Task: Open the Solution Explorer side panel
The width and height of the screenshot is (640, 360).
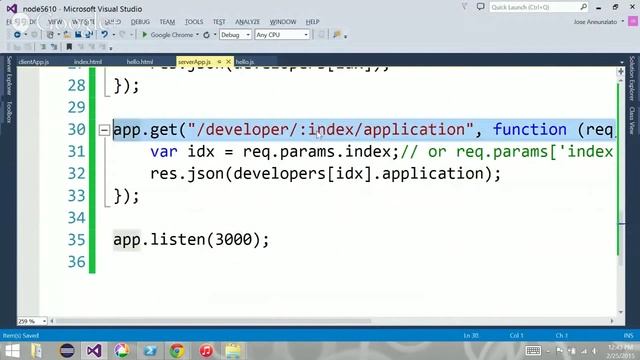Action: (x=632, y=78)
